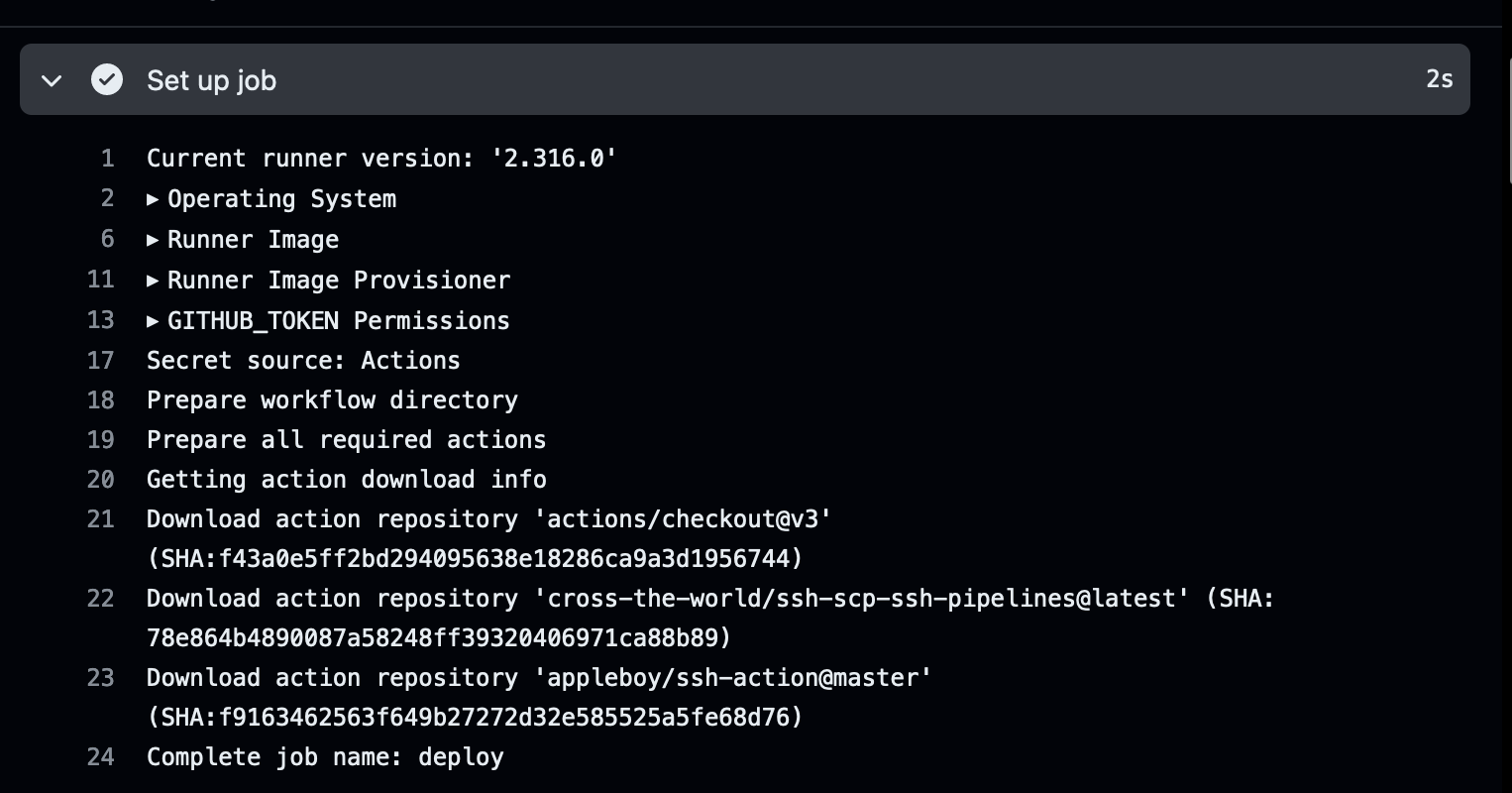The image size is (1512, 793).
Task: Click line number 23 link
Action: (x=101, y=678)
